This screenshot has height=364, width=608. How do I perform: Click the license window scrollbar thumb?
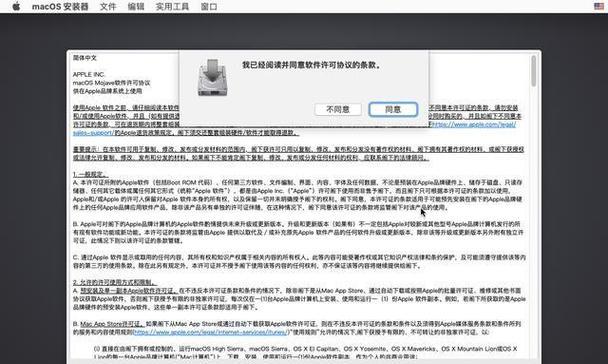point(534,71)
